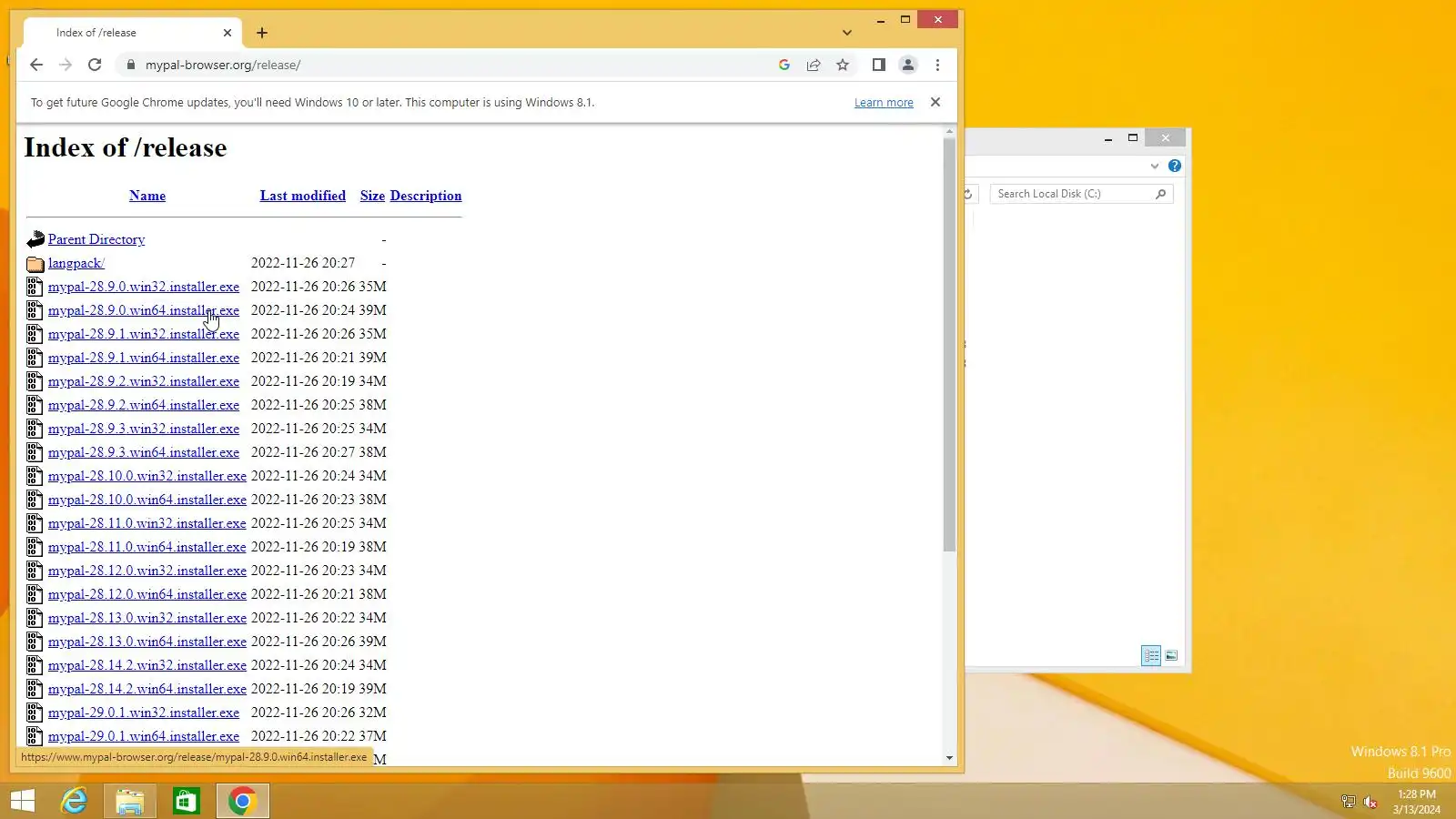Download mypal-28.11.0.win64.installer.exe
This screenshot has height=819, width=1456.
pos(147,547)
